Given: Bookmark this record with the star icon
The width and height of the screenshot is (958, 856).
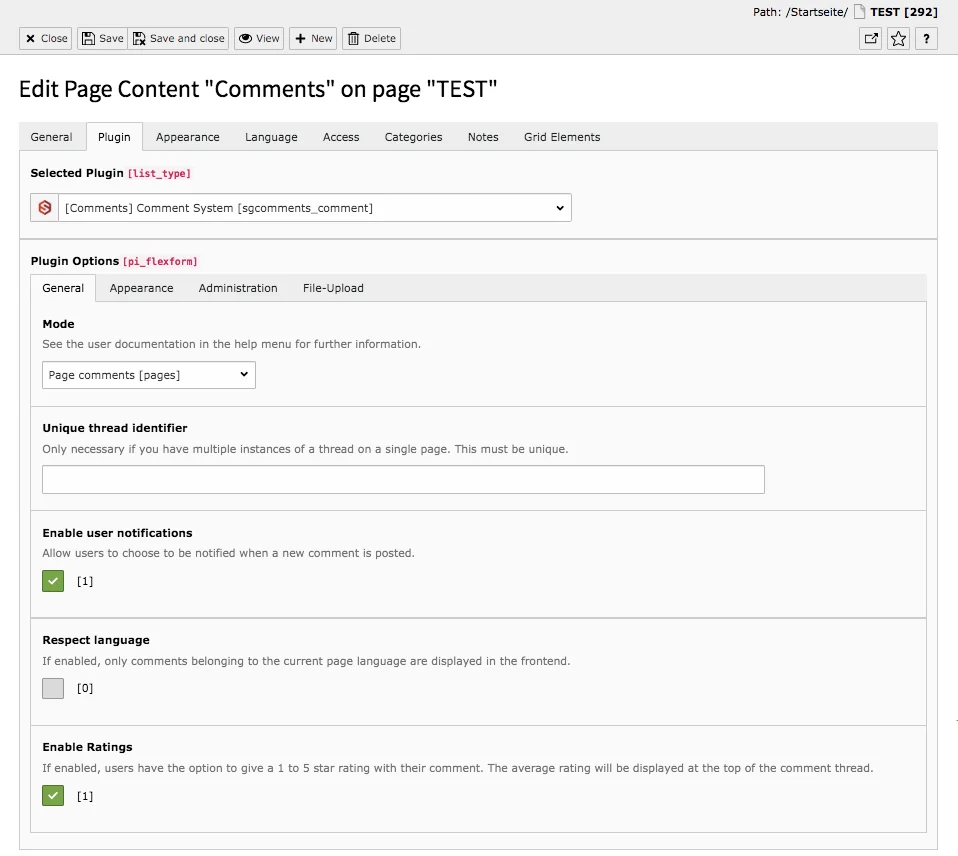Looking at the screenshot, I should pyautogui.click(x=897, y=38).
